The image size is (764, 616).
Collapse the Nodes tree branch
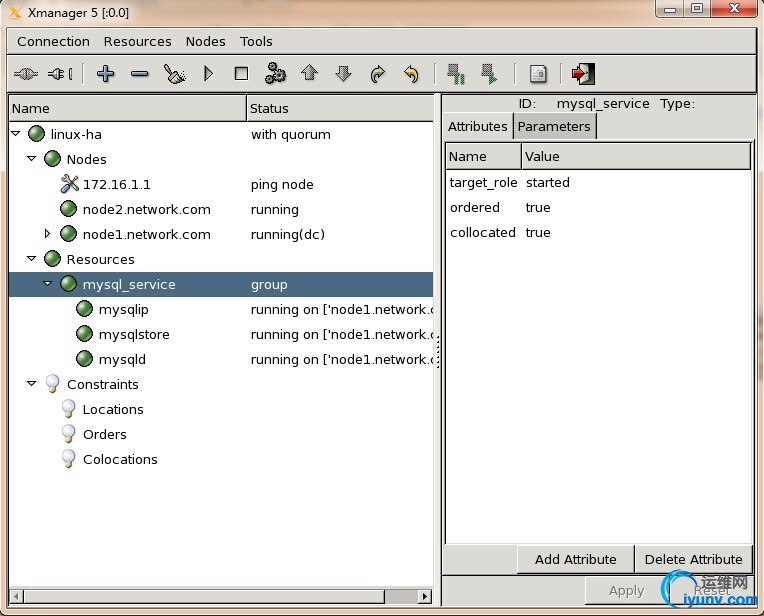point(32,158)
